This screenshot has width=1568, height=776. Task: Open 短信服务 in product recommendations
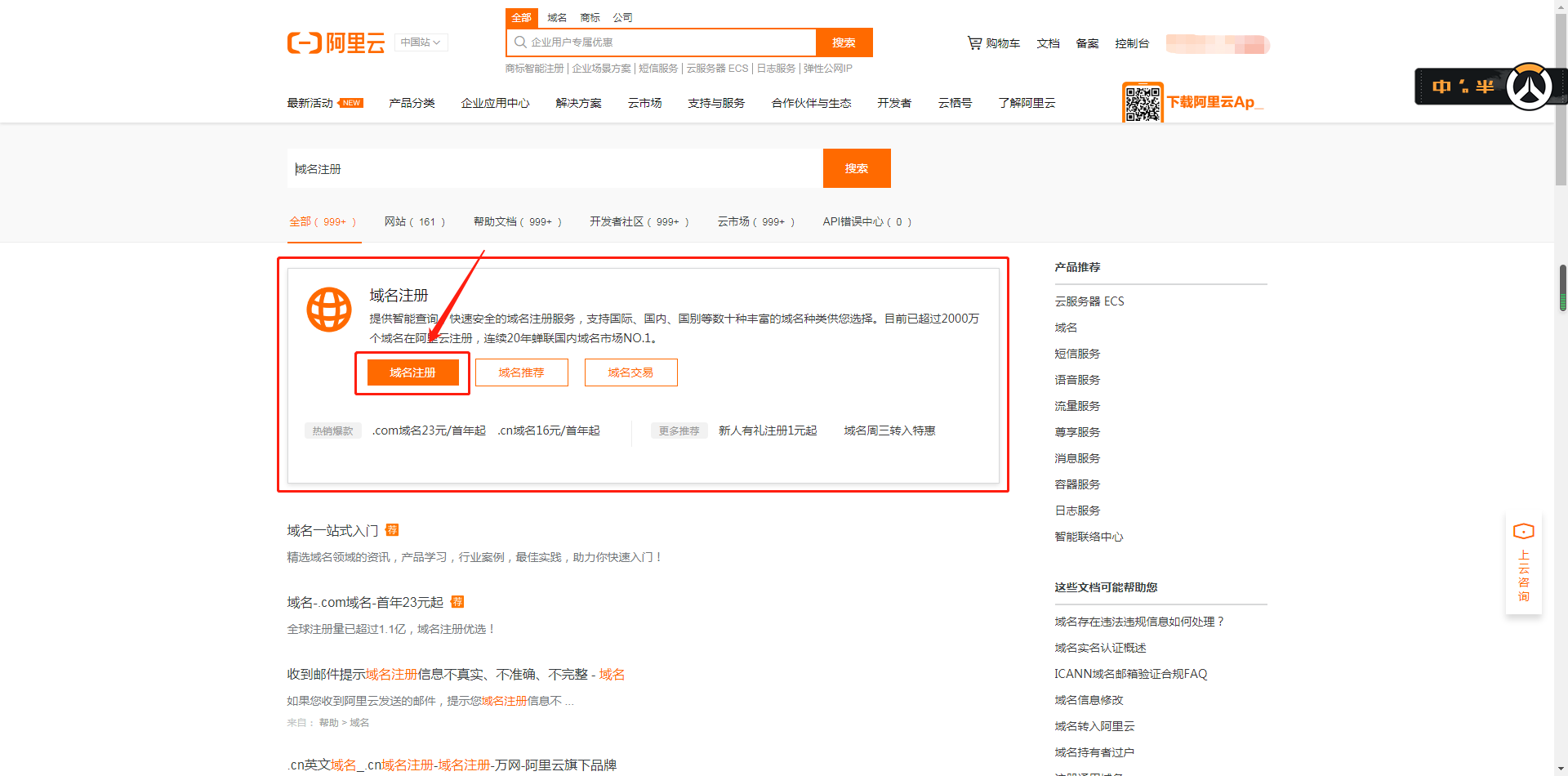(1077, 354)
